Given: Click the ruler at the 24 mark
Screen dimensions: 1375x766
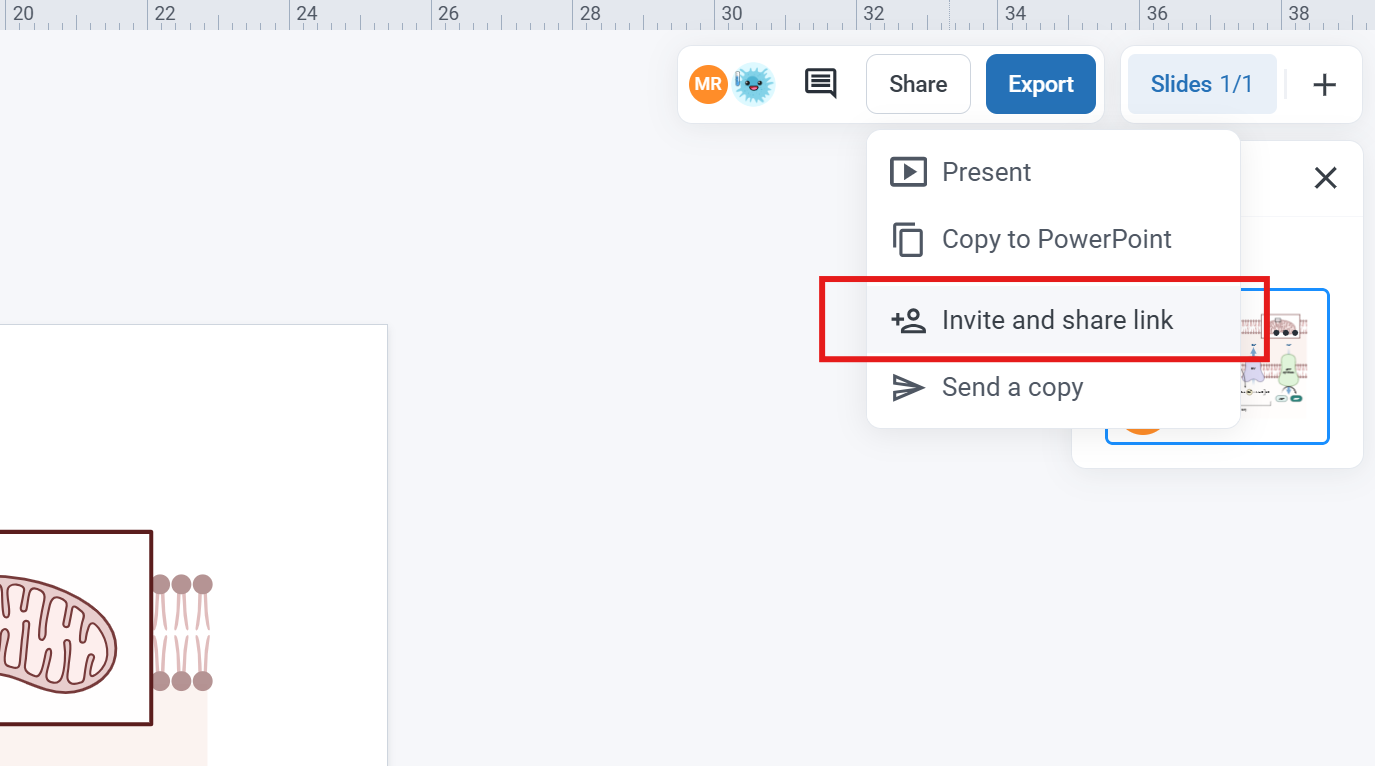Looking at the screenshot, I should [307, 14].
